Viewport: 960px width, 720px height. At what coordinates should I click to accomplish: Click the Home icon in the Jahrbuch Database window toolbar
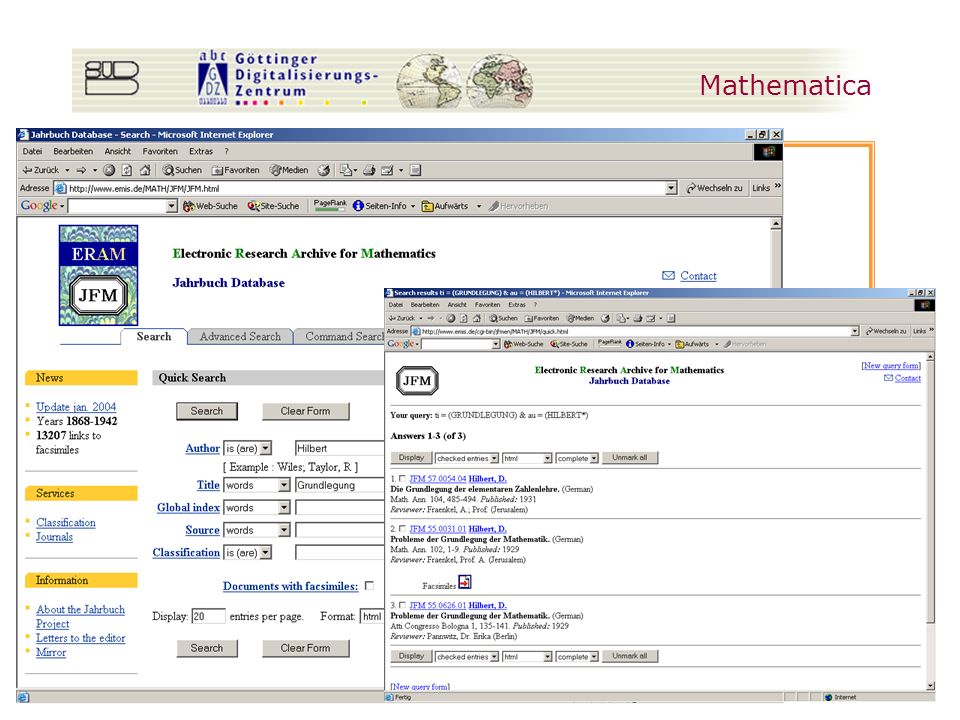coord(145,170)
